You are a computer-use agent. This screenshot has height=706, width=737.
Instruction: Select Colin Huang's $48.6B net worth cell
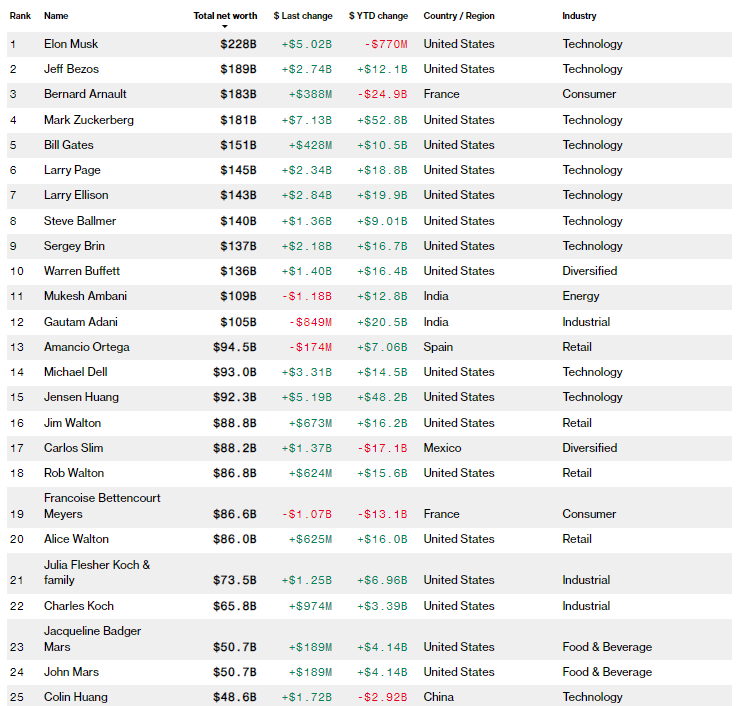pyautogui.click(x=234, y=697)
